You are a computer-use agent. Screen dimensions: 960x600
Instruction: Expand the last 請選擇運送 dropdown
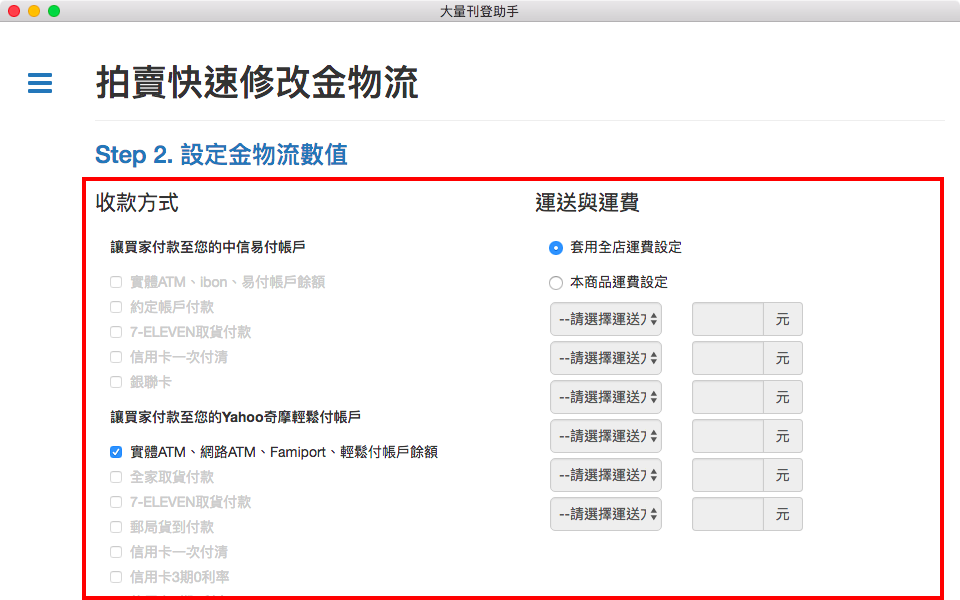[x=606, y=514]
